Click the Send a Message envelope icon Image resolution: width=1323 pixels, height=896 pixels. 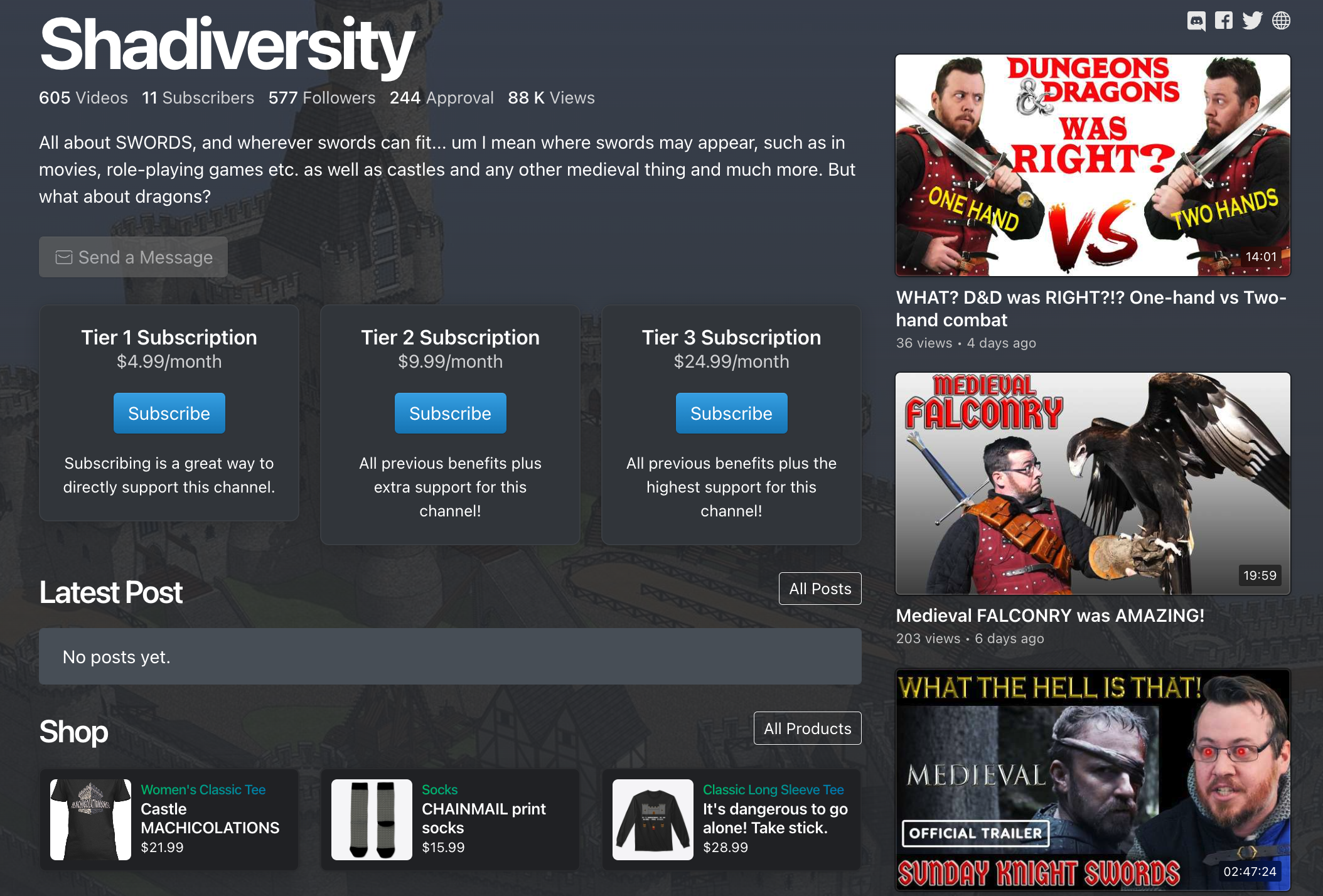click(x=63, y=257)
